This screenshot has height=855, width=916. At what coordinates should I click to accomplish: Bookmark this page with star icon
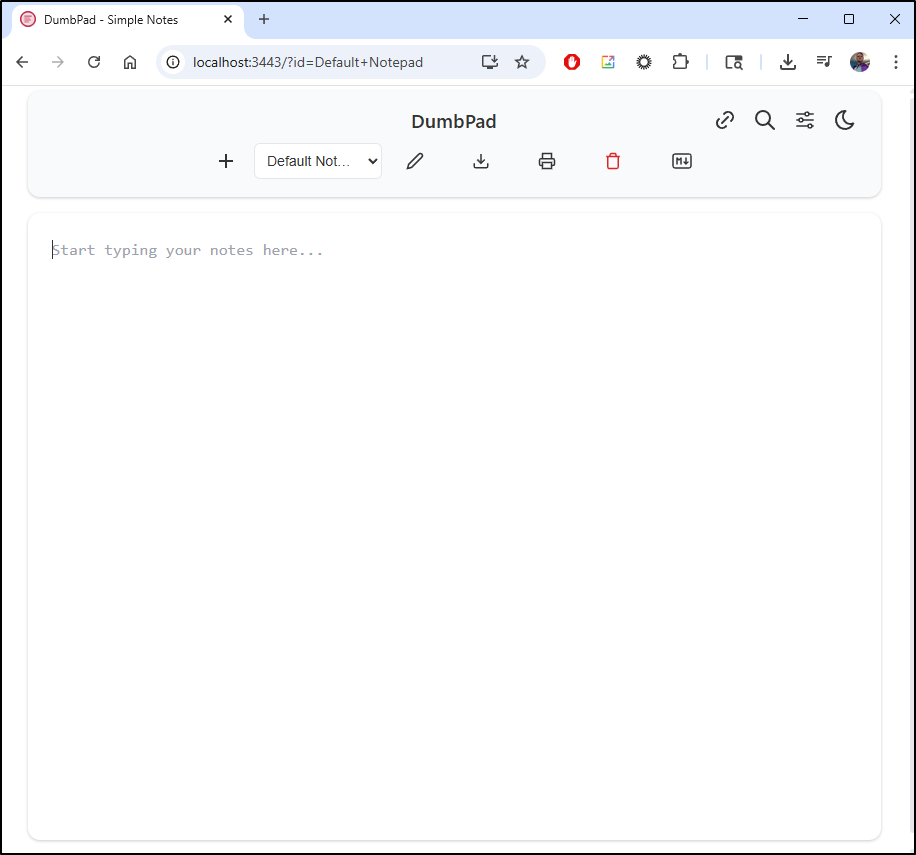522,62
